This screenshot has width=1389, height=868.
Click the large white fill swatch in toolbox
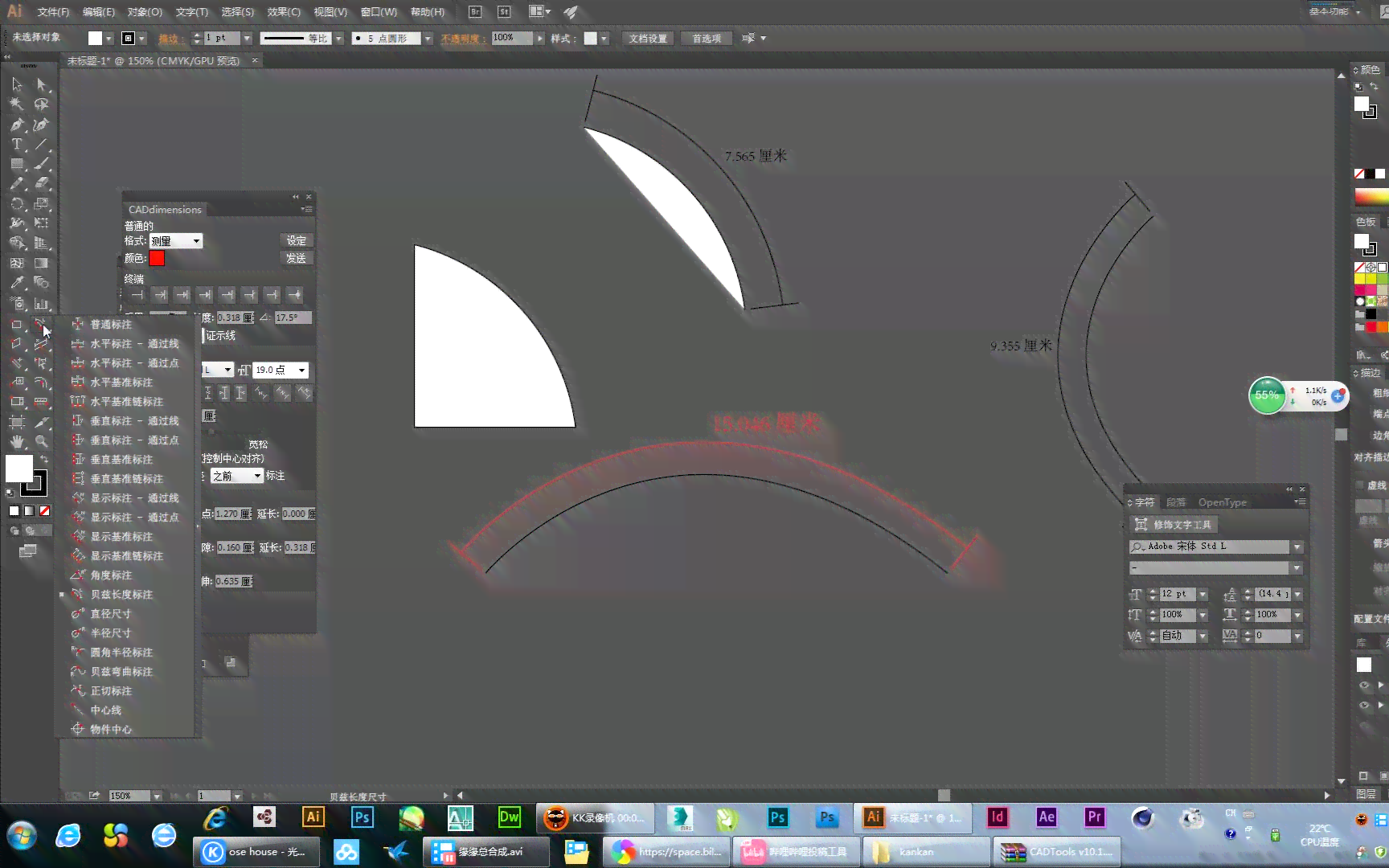click(x=19, y=469)
